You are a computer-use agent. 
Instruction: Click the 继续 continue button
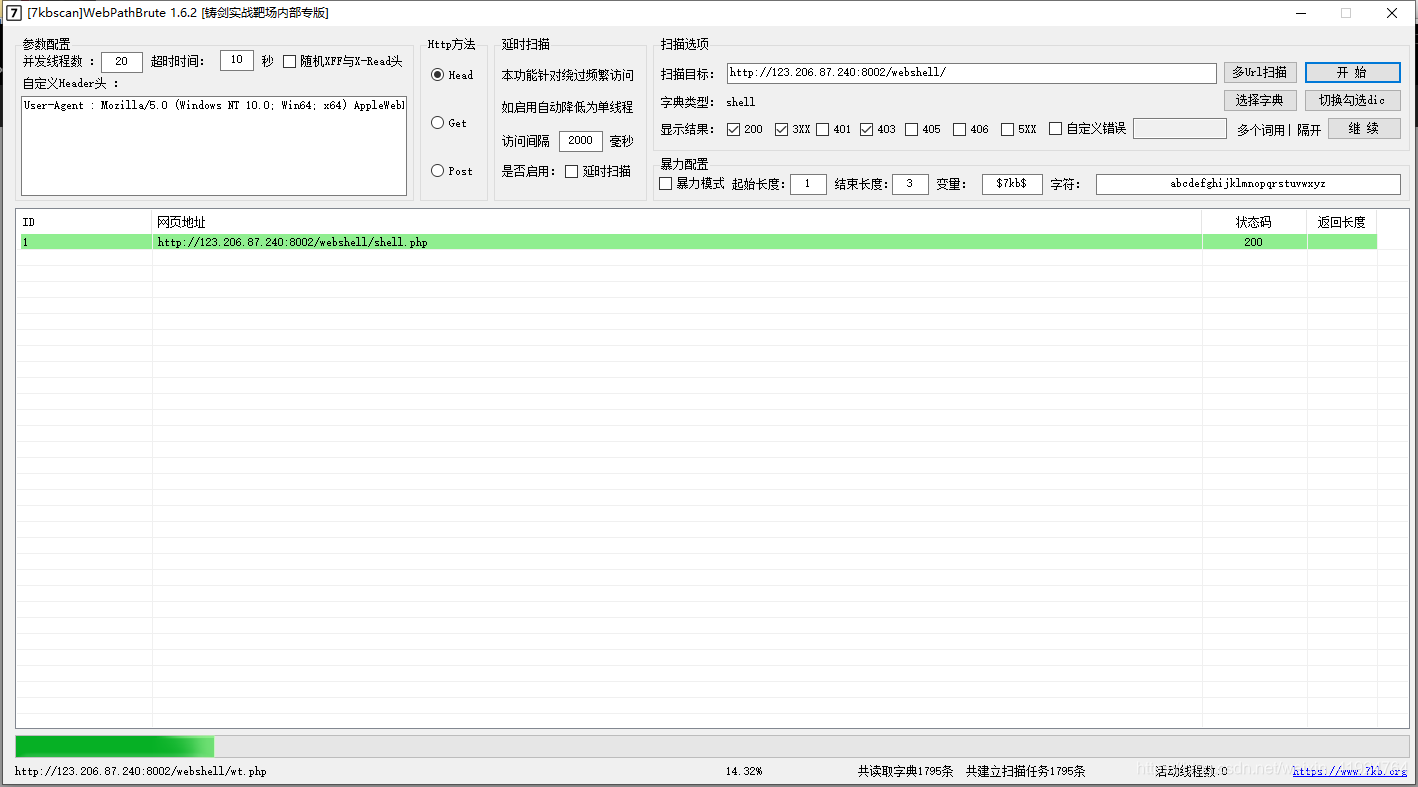pyautogui.click(x=1364, y=129)
